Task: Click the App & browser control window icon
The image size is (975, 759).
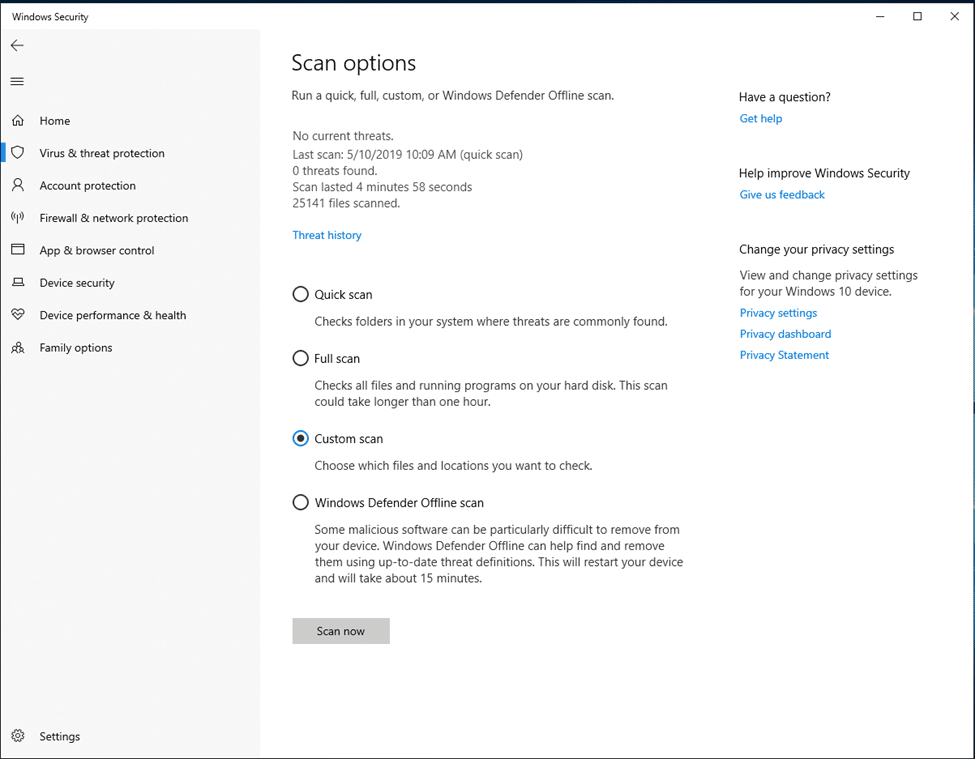Action: pyautogui.click(x=18, y=250)
